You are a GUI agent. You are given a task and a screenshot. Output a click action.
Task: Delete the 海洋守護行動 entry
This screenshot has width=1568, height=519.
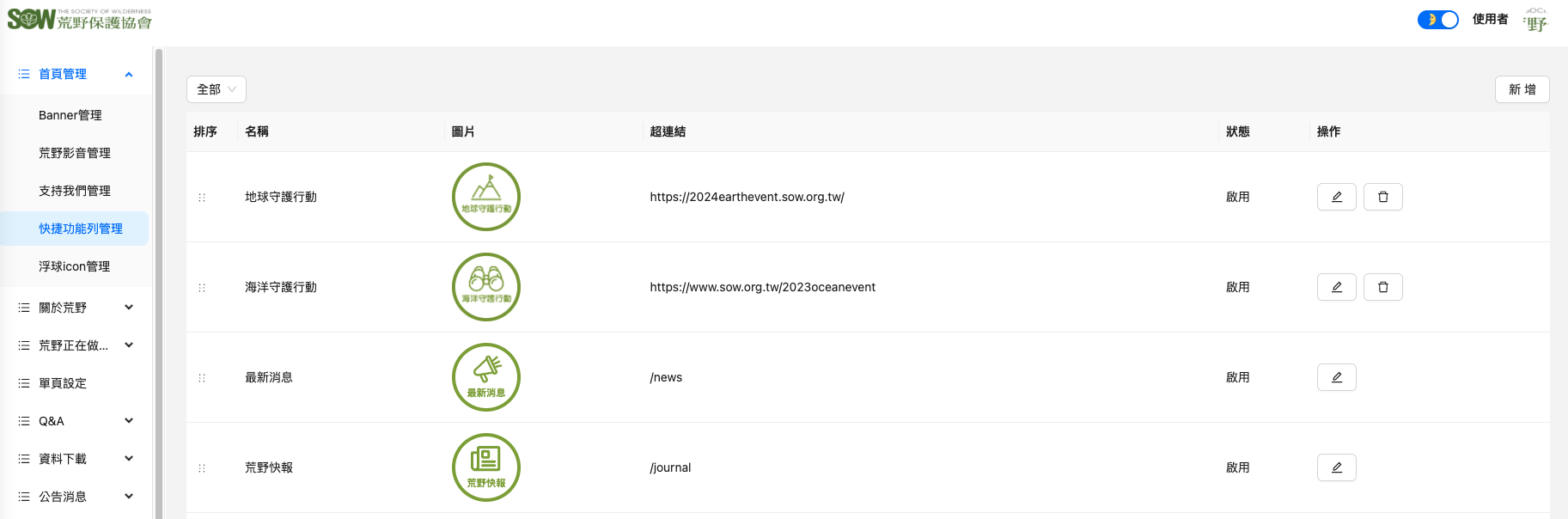click(x=1382, y=287)
